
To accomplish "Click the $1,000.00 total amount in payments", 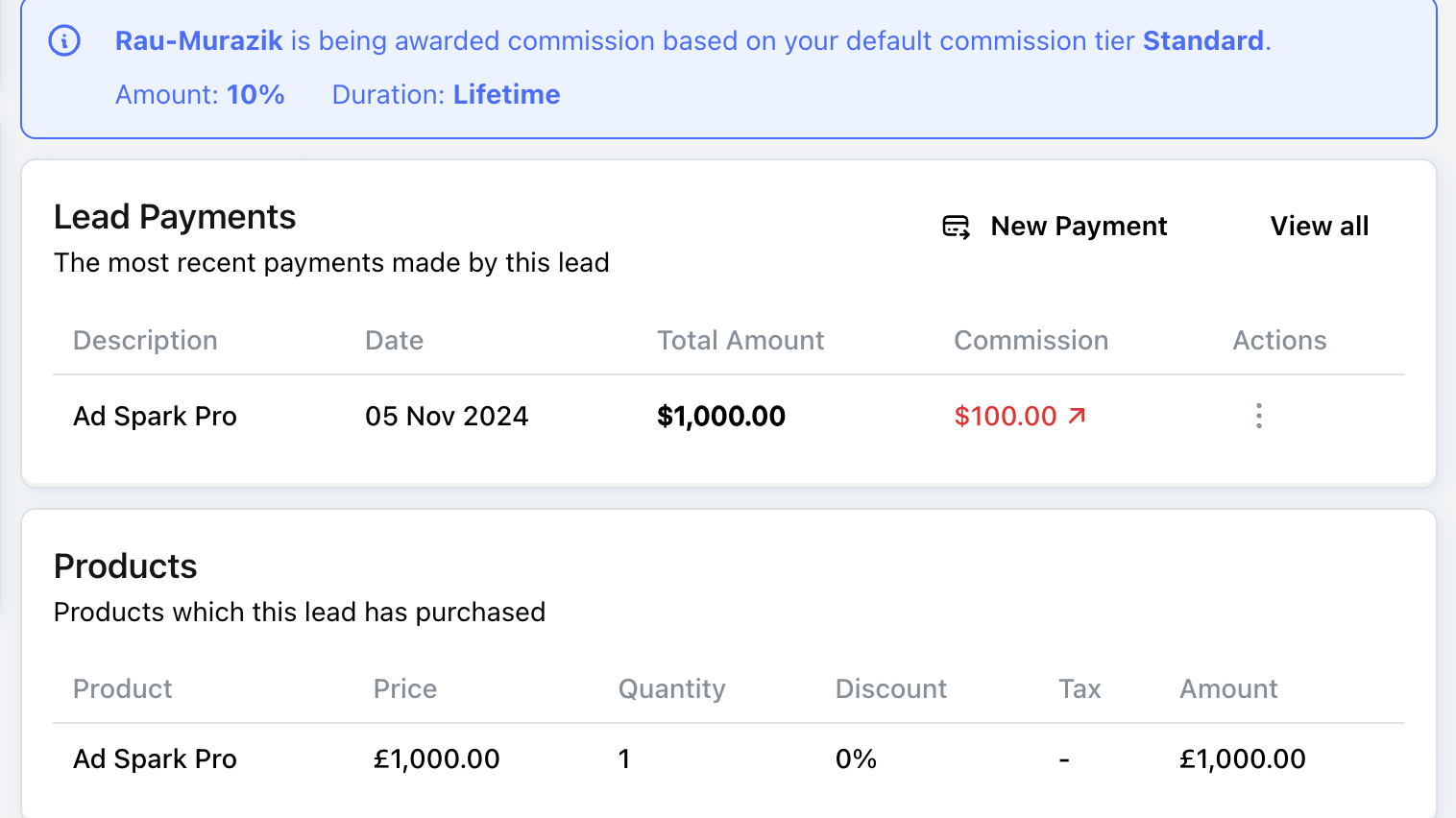I will click(x=720, y=417).
